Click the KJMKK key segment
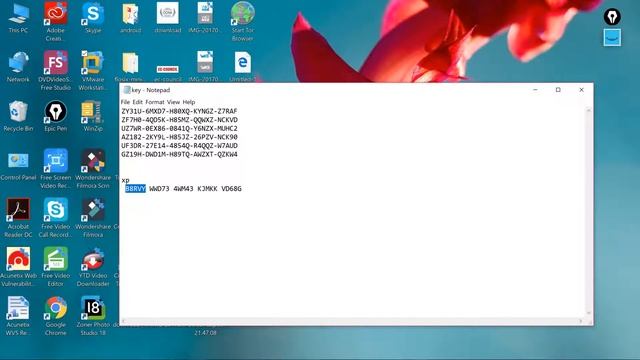Image resolution: width=640 pixels, height=360 pixels. [207, 189]
